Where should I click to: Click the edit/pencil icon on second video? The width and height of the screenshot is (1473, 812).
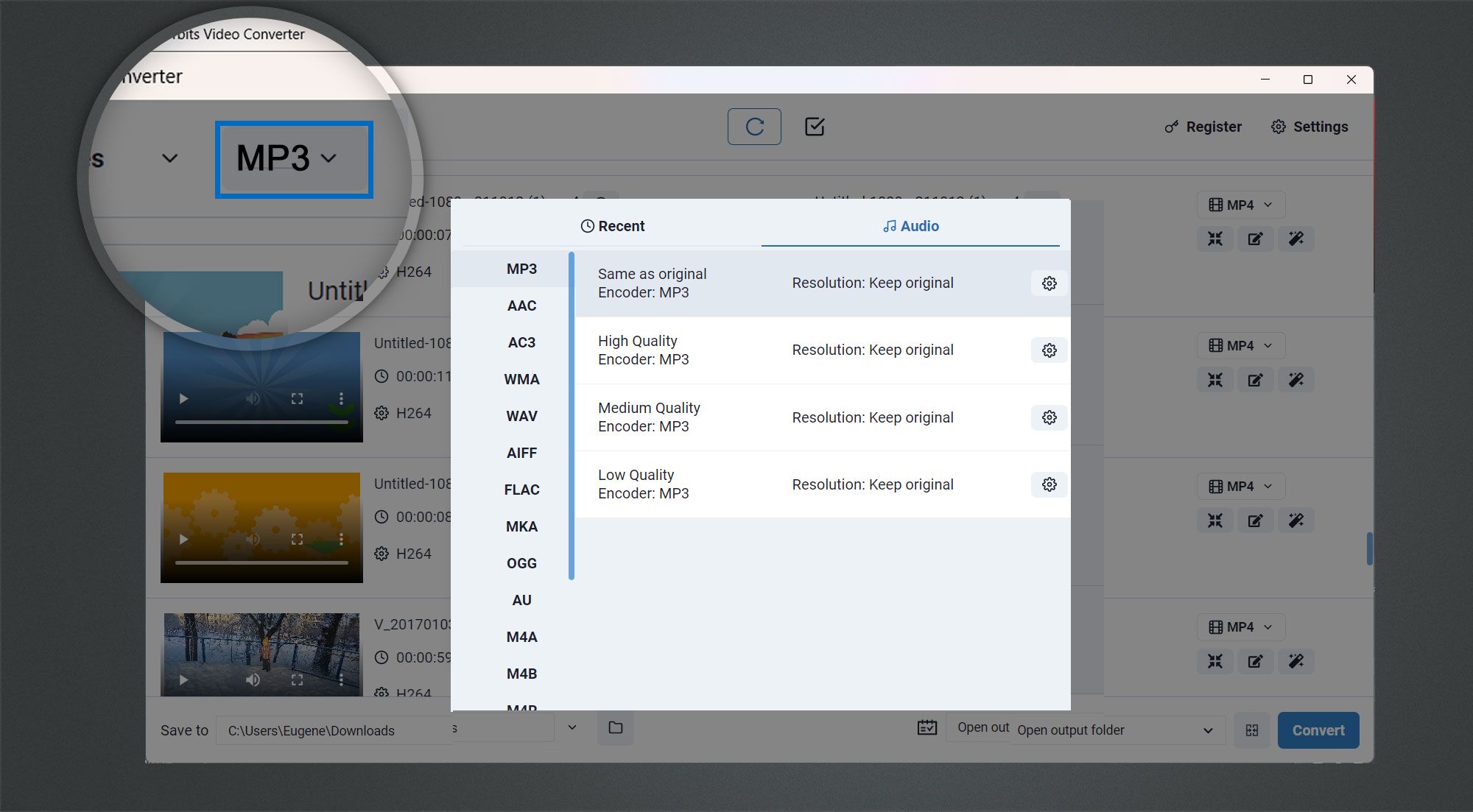click(x=1256, y=380)
